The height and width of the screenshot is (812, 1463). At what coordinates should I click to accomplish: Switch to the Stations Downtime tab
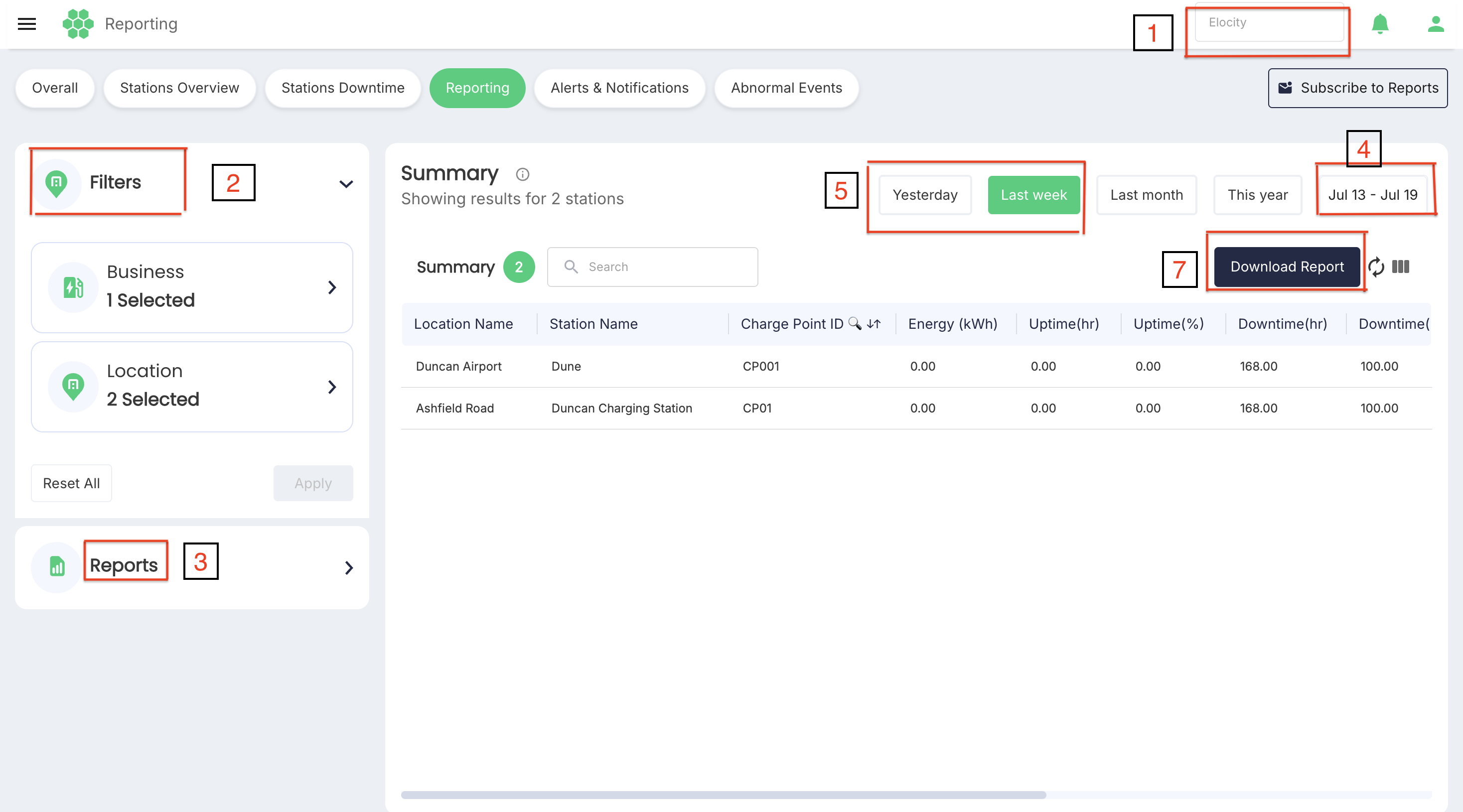[342, 88]
